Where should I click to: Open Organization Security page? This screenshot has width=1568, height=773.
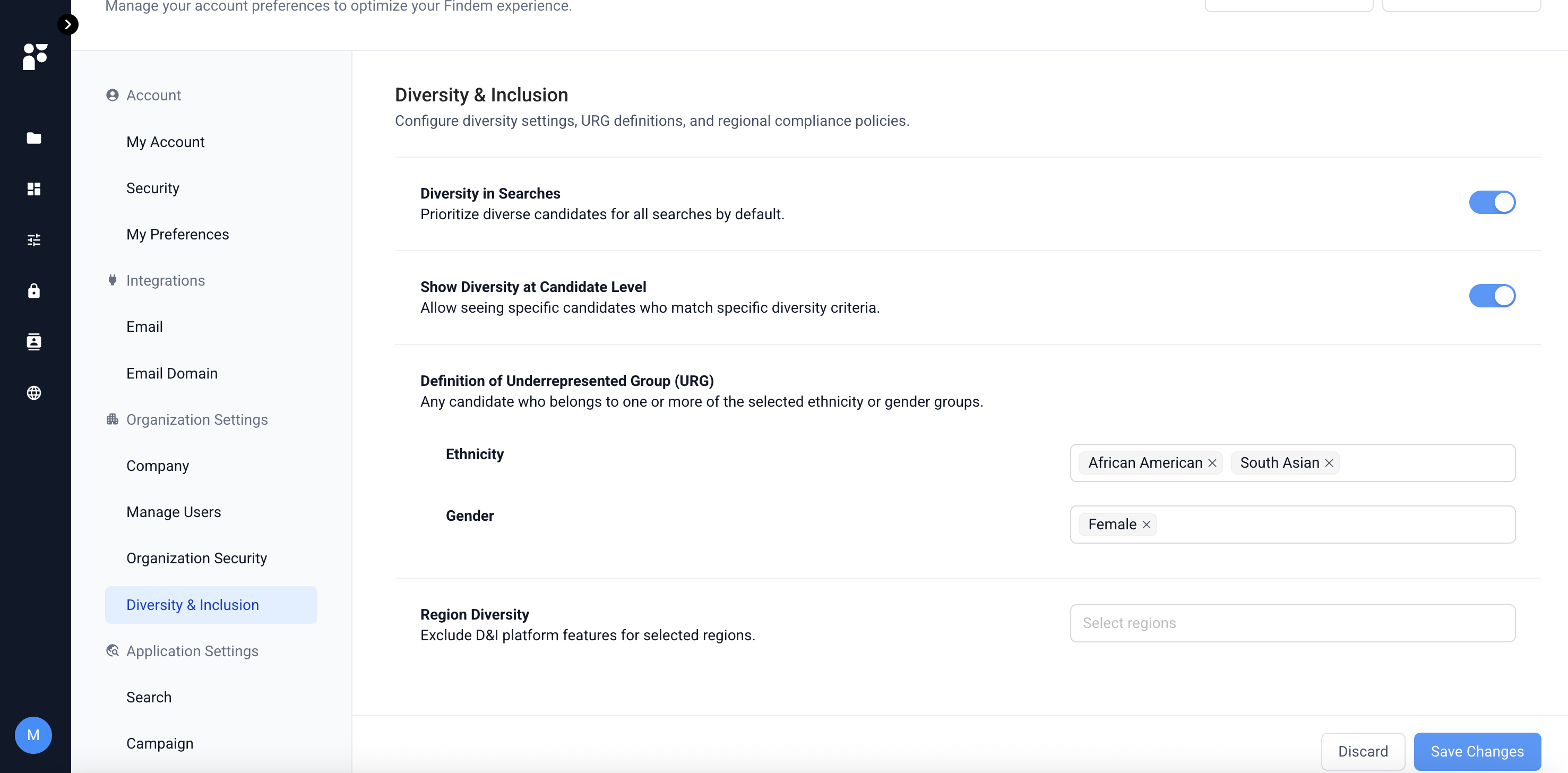click(x=196, y=558)
